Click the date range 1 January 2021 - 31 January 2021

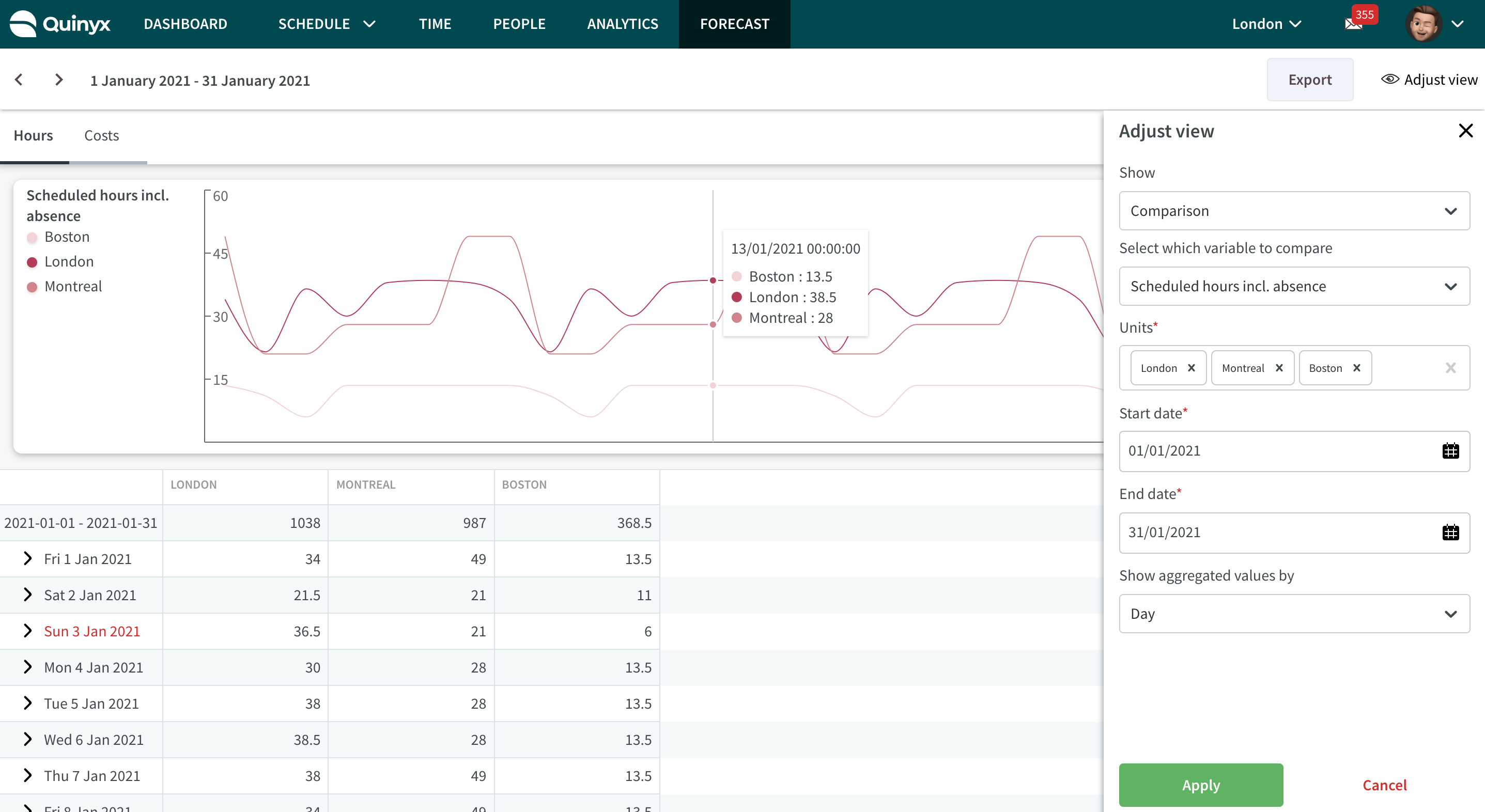tap(200, 81)
